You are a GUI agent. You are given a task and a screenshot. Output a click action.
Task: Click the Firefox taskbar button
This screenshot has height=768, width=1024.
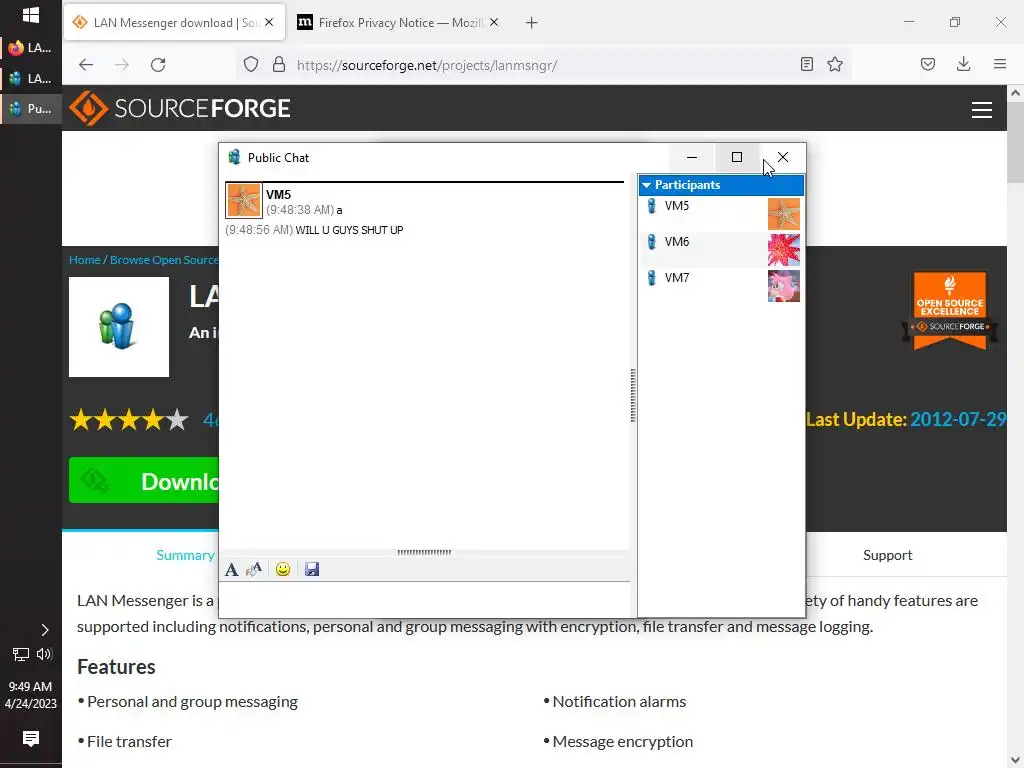31,48
